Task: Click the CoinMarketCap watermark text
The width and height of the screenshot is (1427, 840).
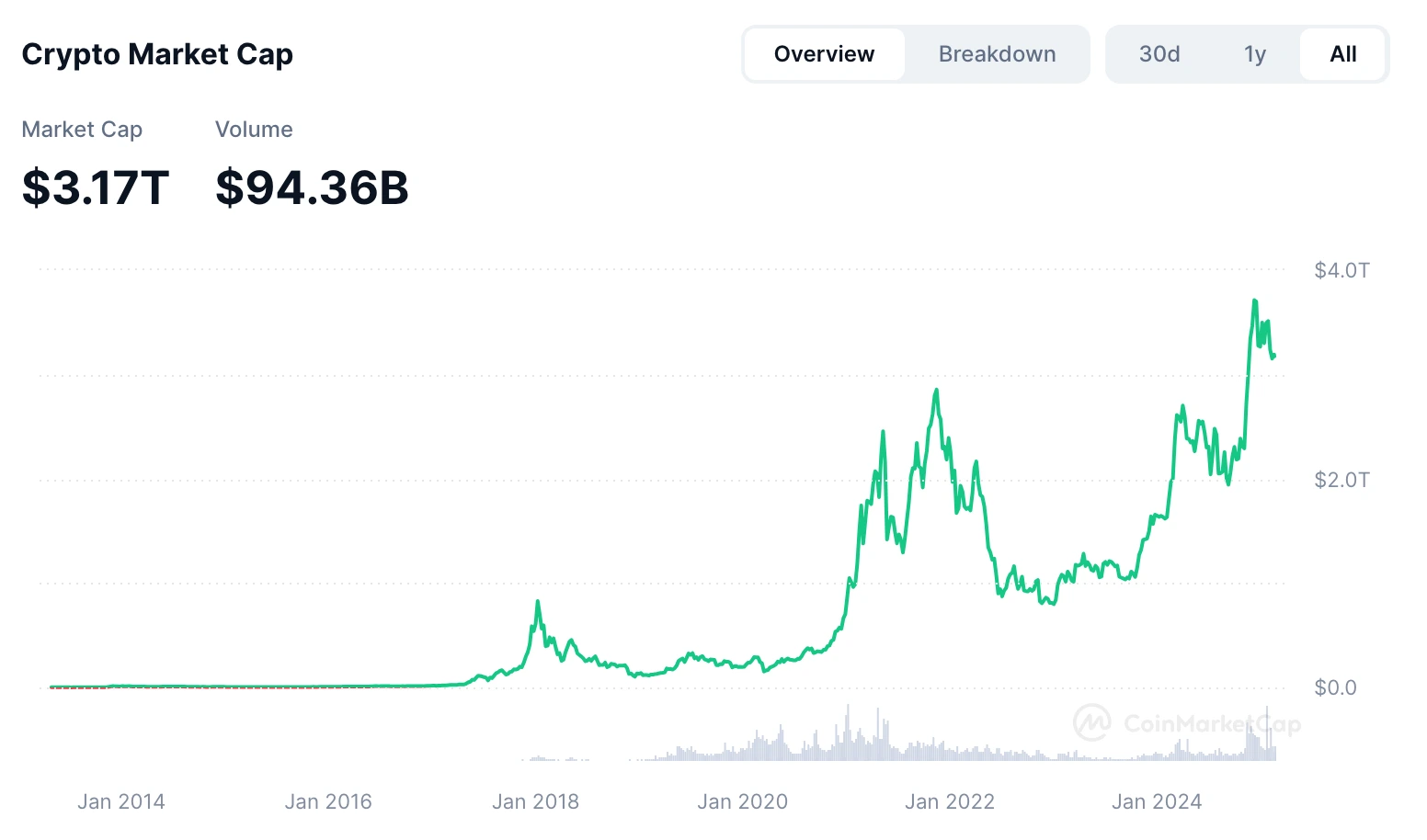Action: pyautogui.click(x=1212, y=724)
